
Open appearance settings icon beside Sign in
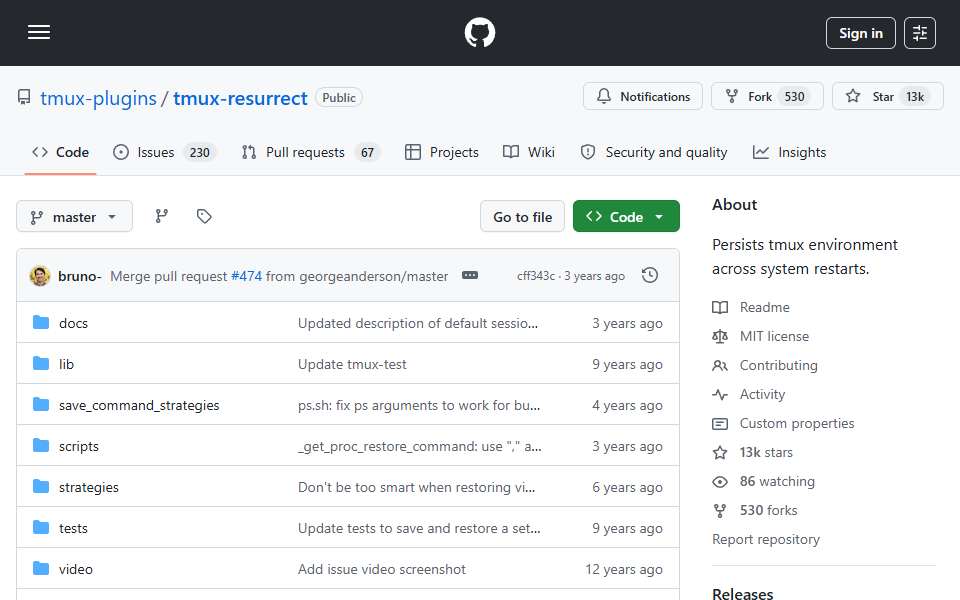(920, 33)
